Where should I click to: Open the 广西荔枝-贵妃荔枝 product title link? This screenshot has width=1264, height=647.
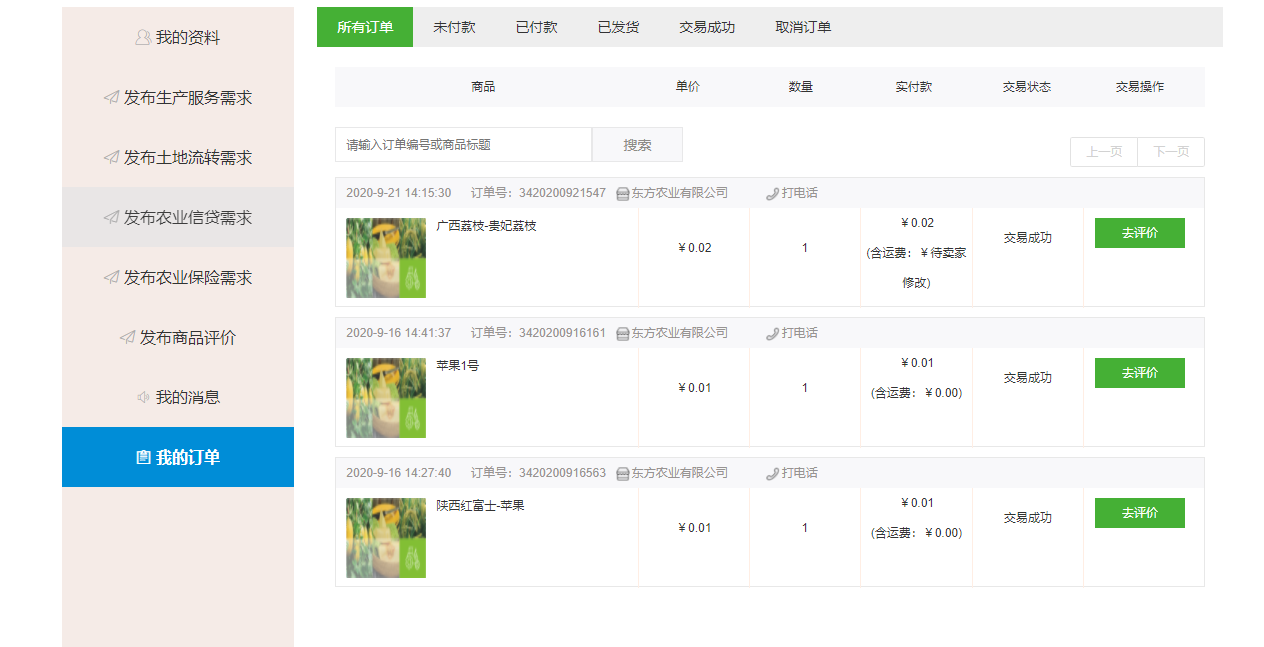[486, 226]
